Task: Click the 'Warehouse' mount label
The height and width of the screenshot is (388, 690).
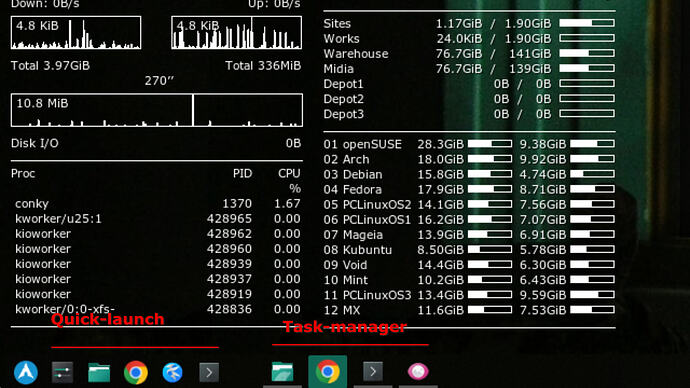Action: pos(356,54)
